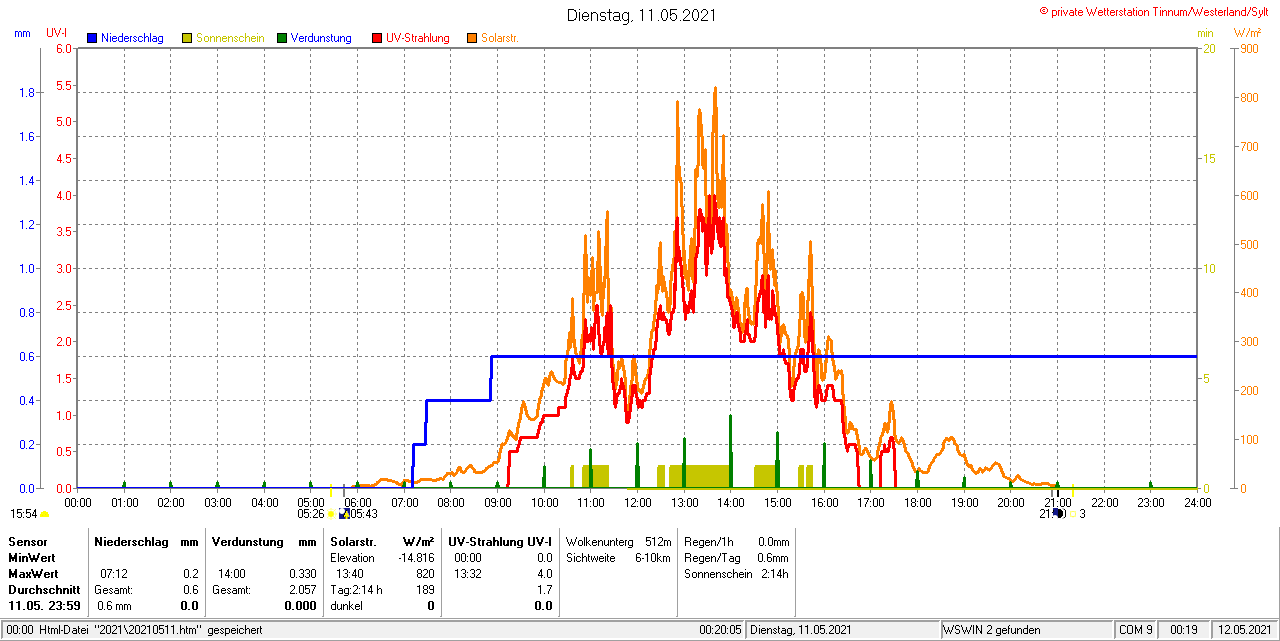The height and width of the screenshot is (641, 1280).
Task: Click the dunkel label in Solarstr. column
Action: coord(346,606)
